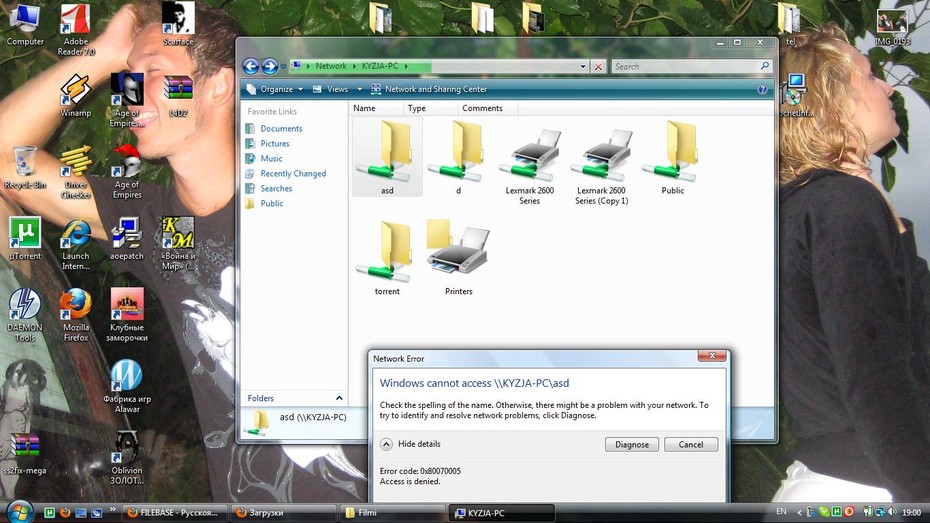This screenshot has height=523, width=930.
Task: Open the address bar history dropdown
Action: tap(583, 66)
